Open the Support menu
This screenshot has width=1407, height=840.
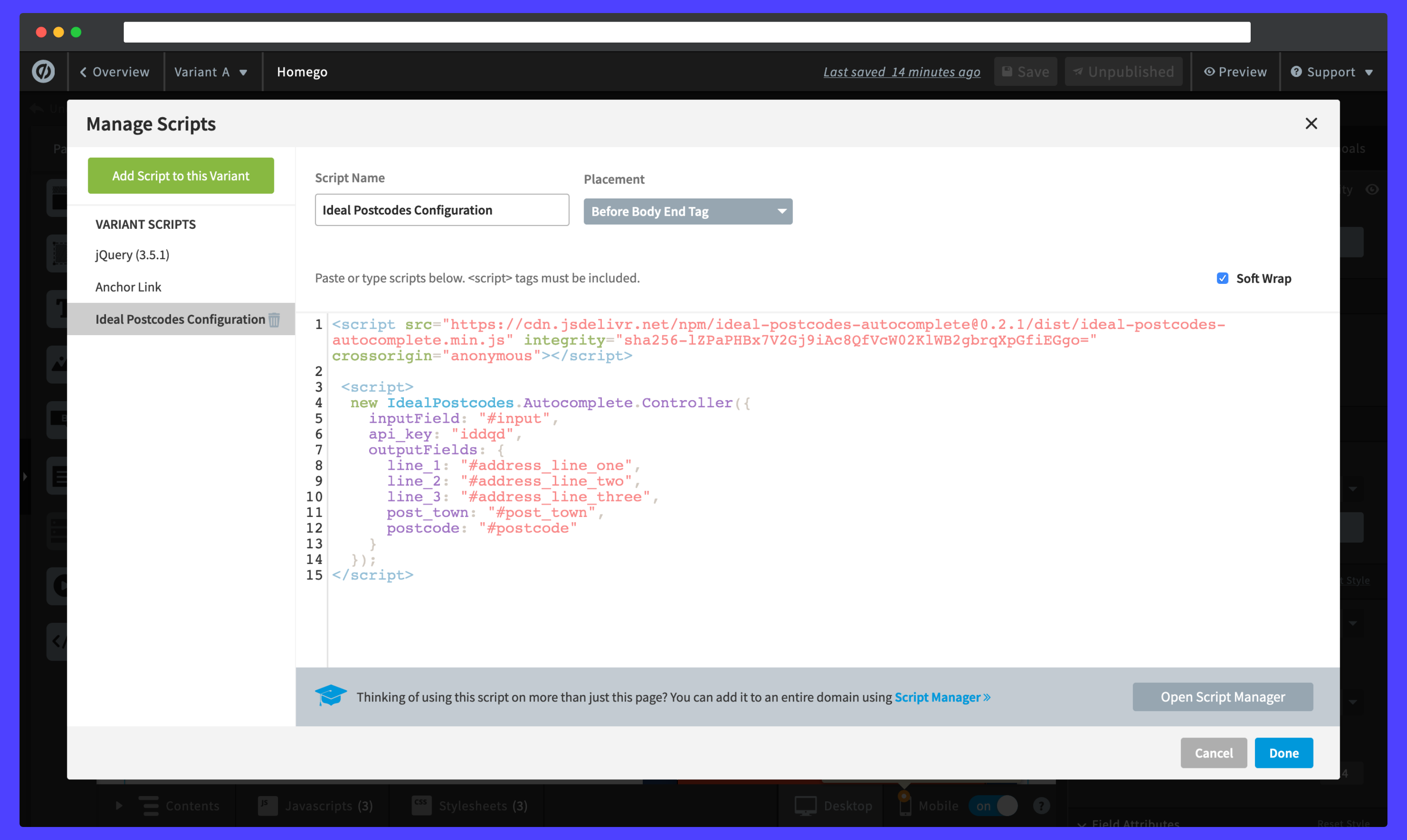1331,72
